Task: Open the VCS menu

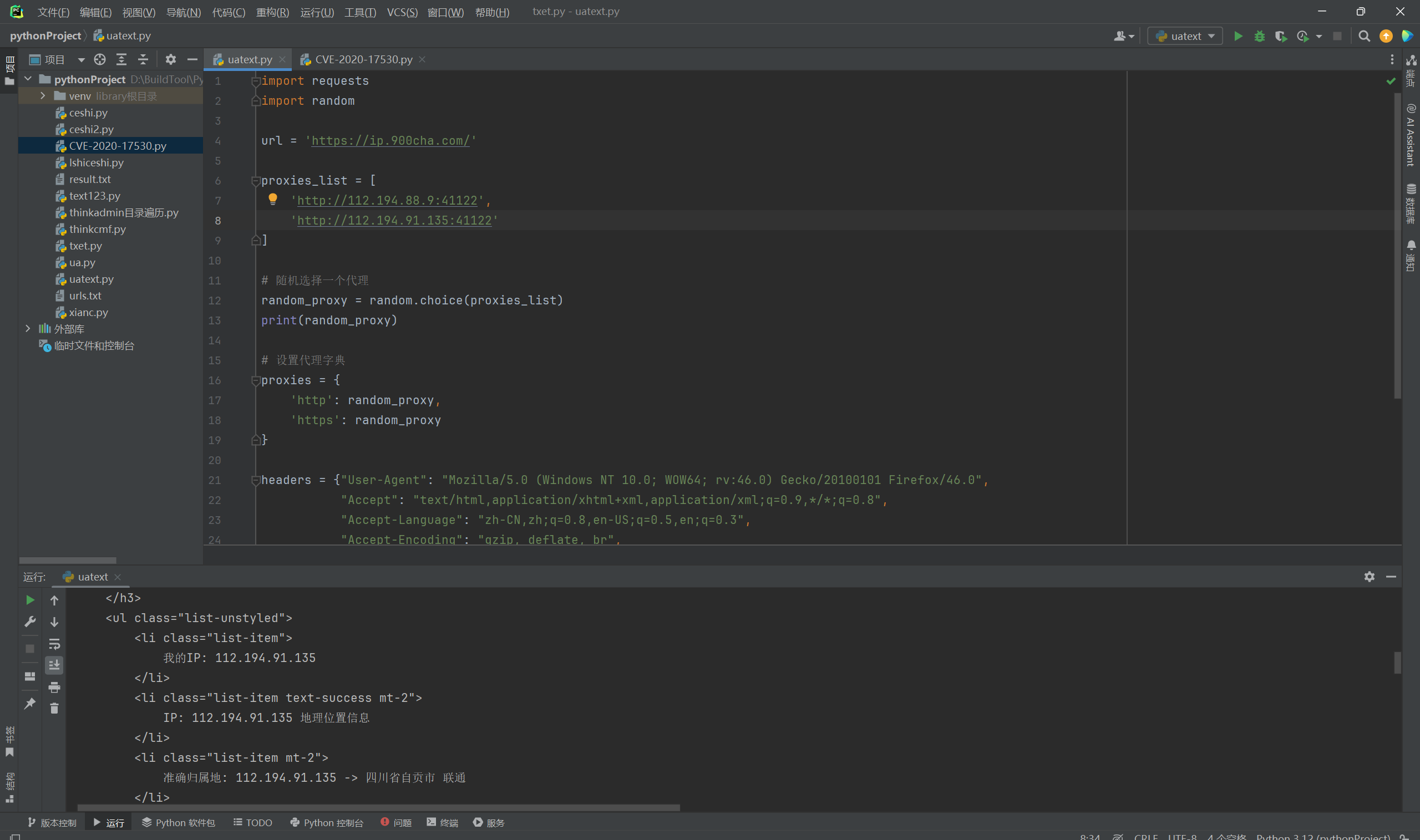Action: 402,12
